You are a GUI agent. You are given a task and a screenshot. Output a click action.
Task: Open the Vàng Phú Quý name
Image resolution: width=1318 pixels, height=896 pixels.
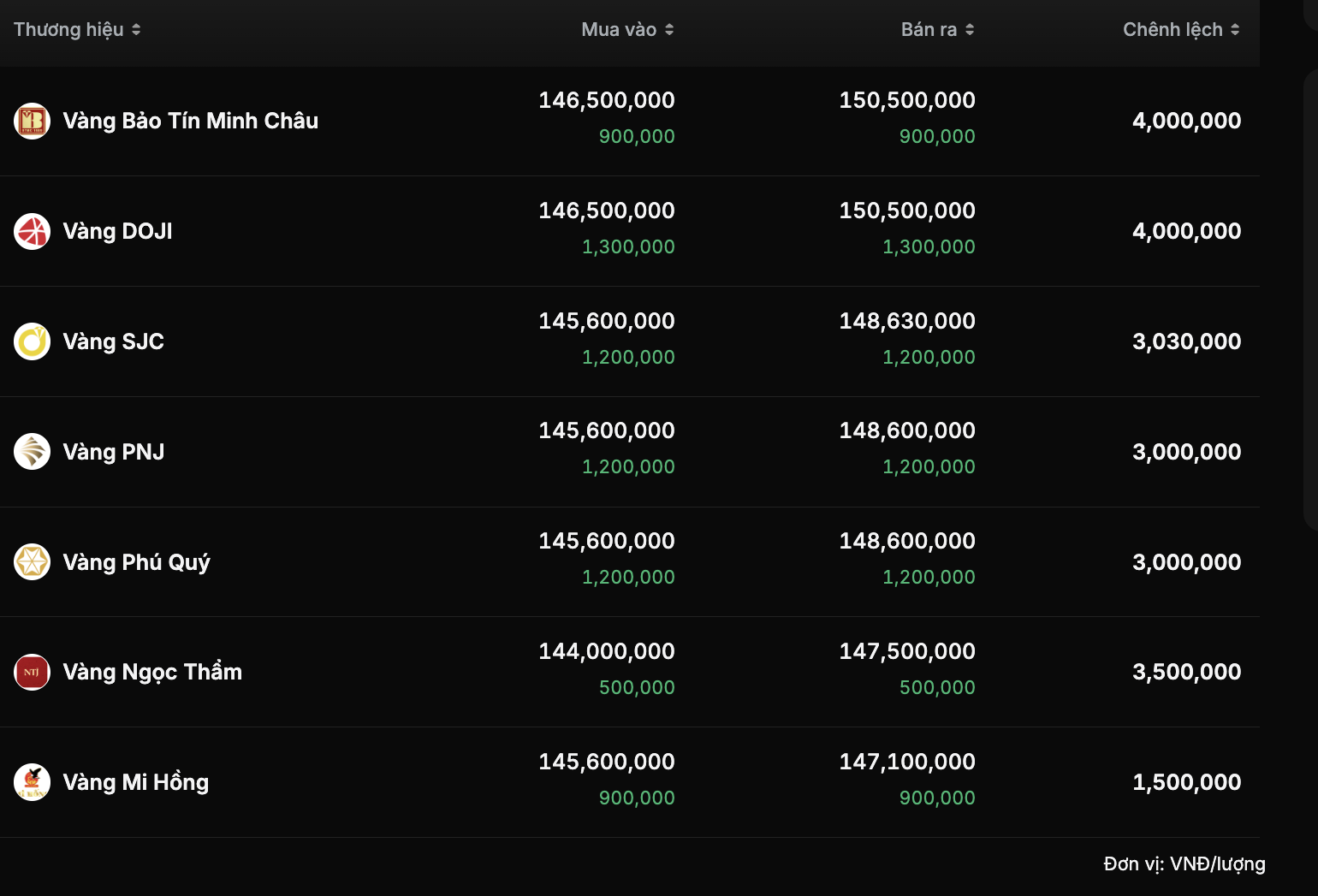[x=137, y=562]
